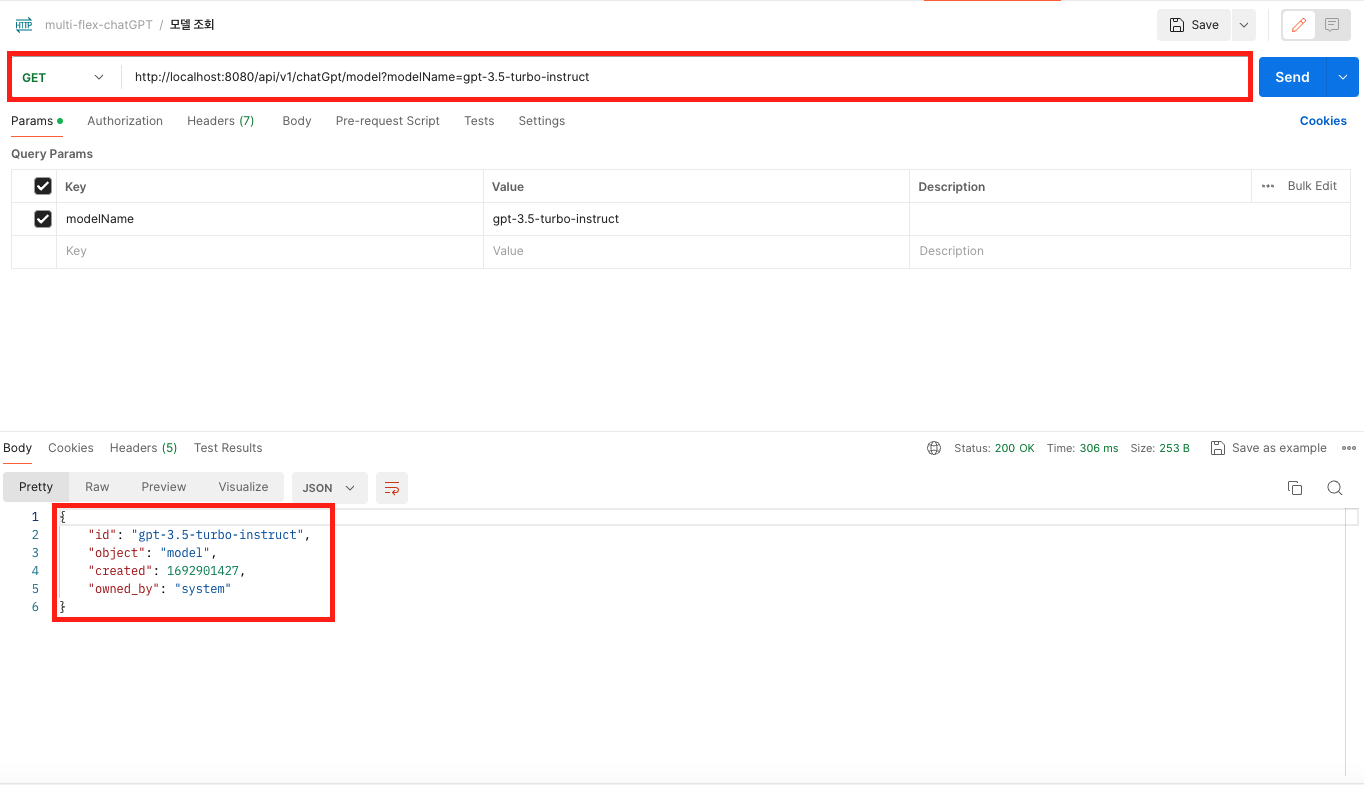Select the Pretty view
The image size is (1364, 785).
tap(36, 487)
